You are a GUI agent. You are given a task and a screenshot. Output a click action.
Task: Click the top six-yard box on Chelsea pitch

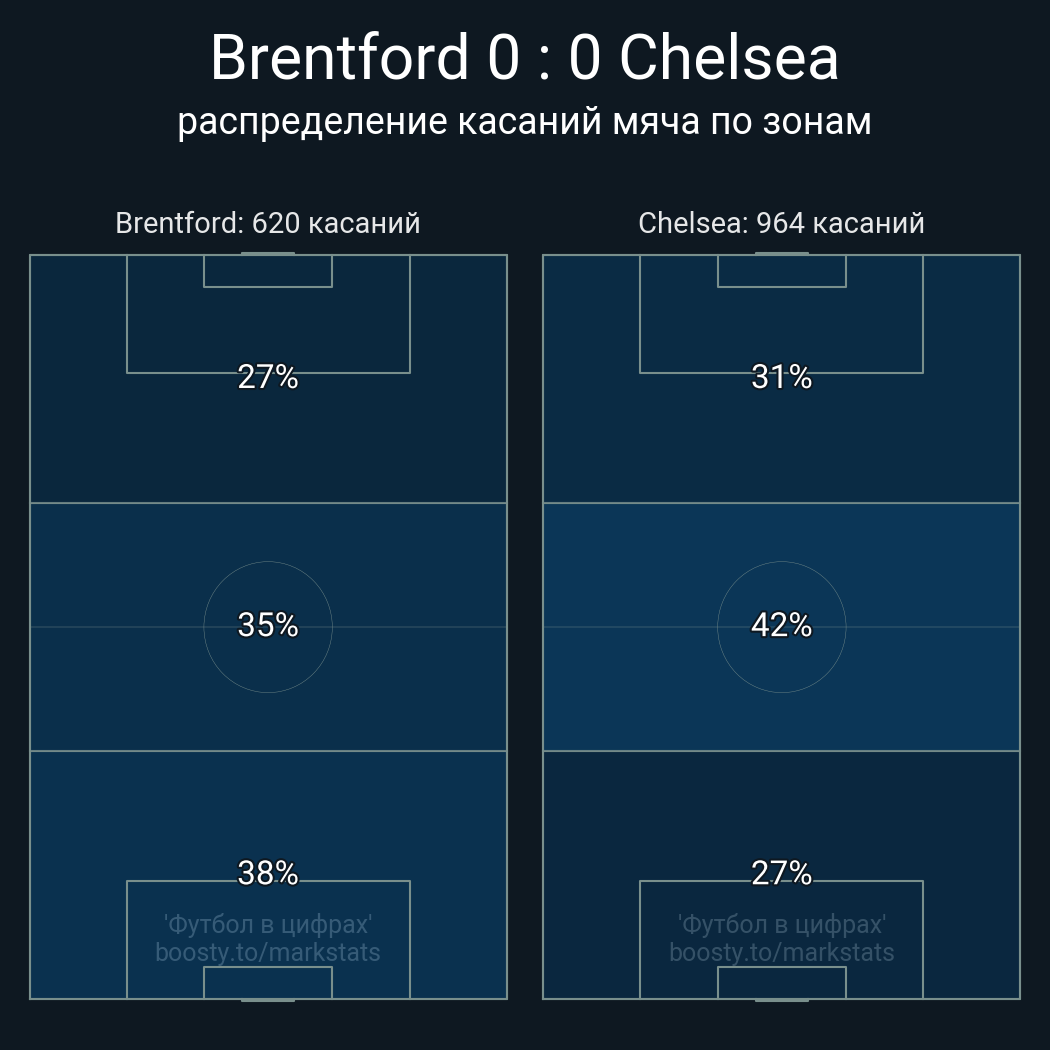[x=781, y=271]
